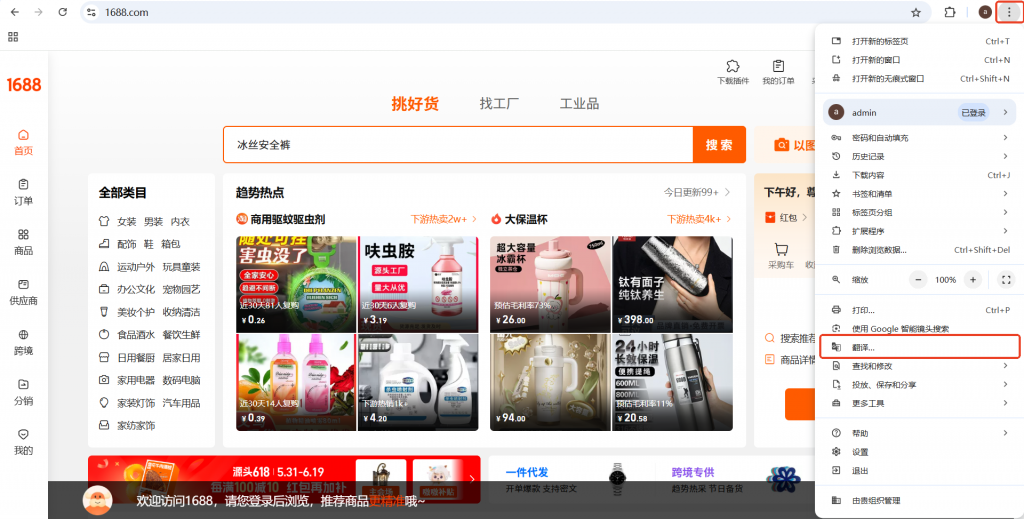Viewport: 1024px width, 519px height.
Task: Select 删除浏览数据... menu item
Action: 920,250
